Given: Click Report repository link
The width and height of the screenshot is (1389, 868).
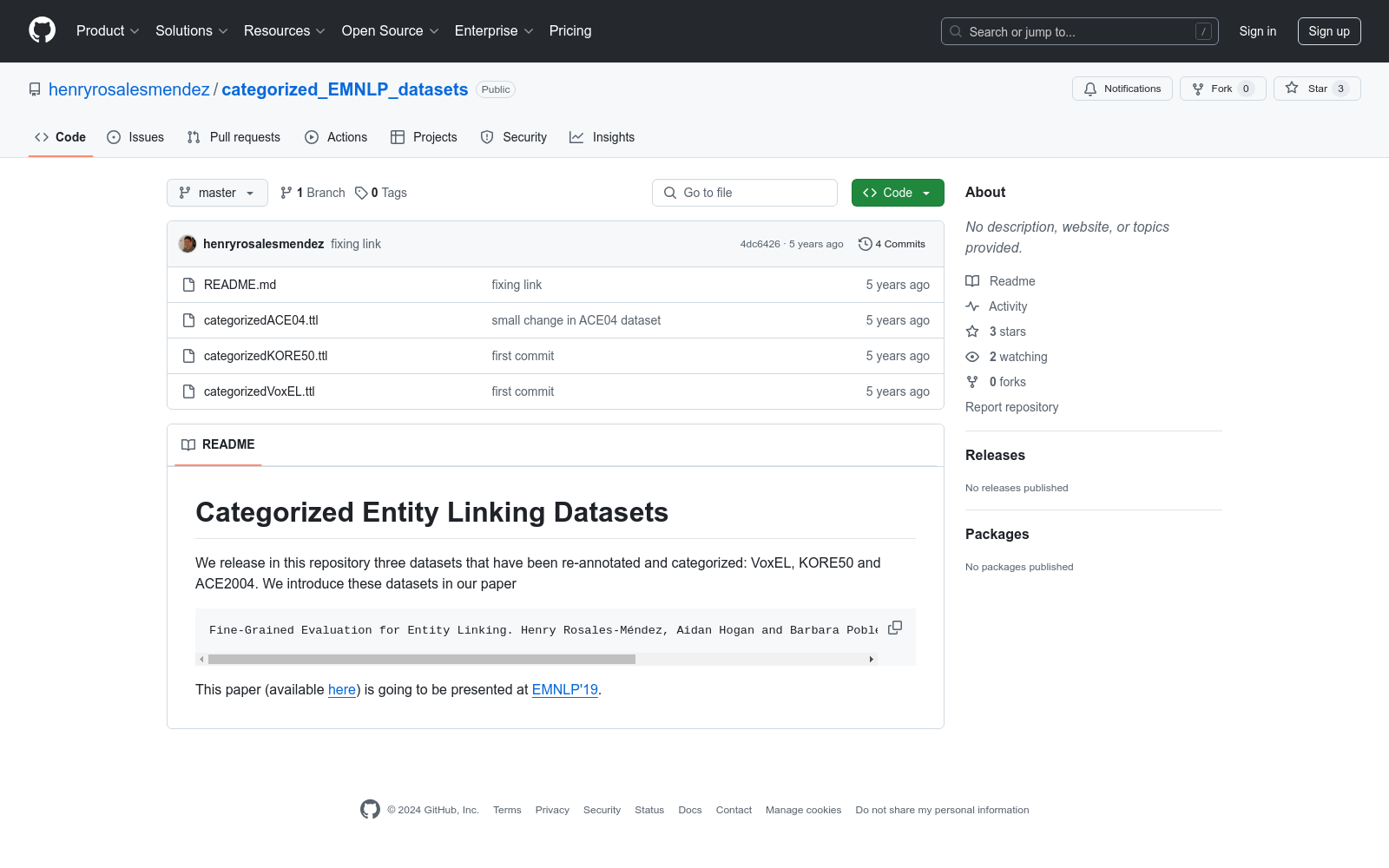Looking at the screenshot, I should (1012, 407).
